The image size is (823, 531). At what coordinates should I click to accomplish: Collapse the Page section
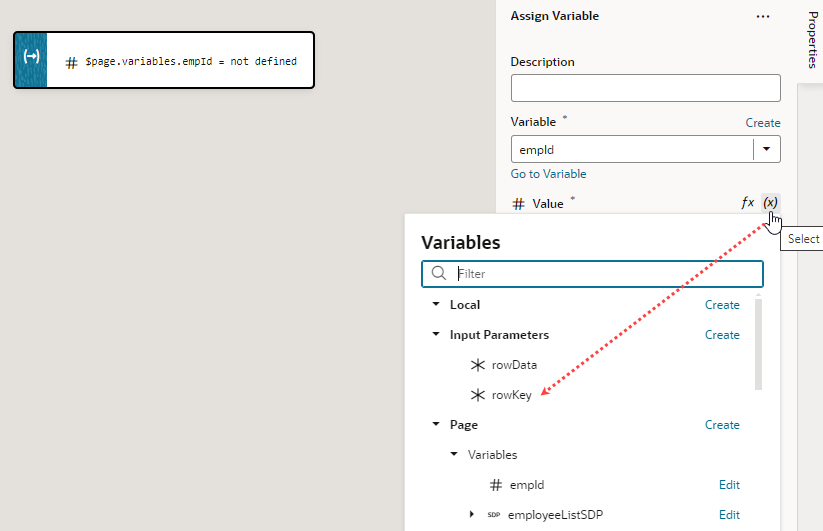tap(436, 424)
